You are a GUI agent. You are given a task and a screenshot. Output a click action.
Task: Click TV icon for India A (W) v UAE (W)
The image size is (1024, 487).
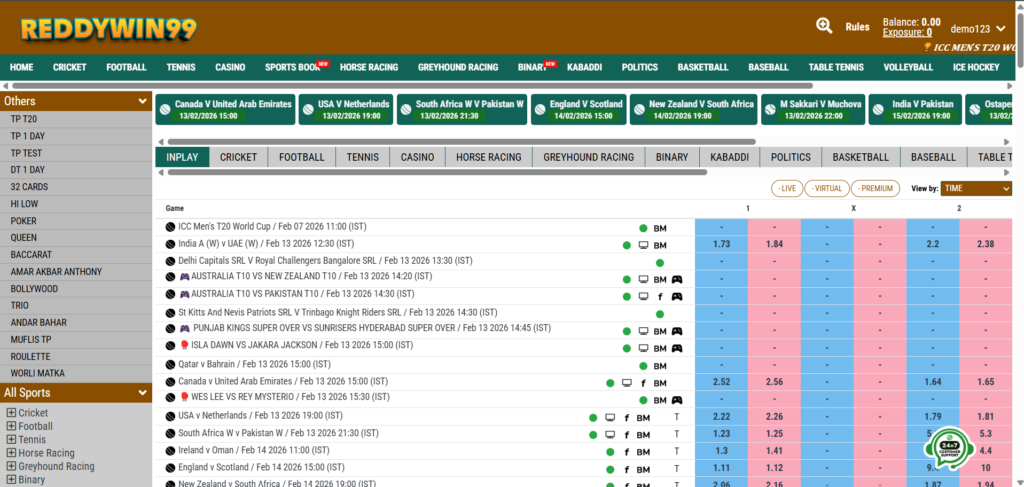[643, 244]
